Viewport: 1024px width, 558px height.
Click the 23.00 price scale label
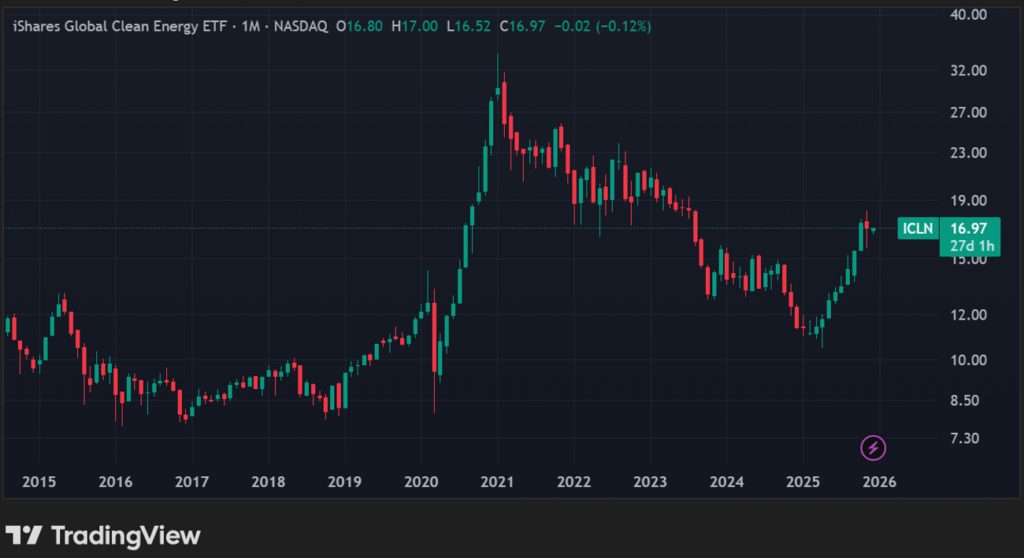point(968,153)
